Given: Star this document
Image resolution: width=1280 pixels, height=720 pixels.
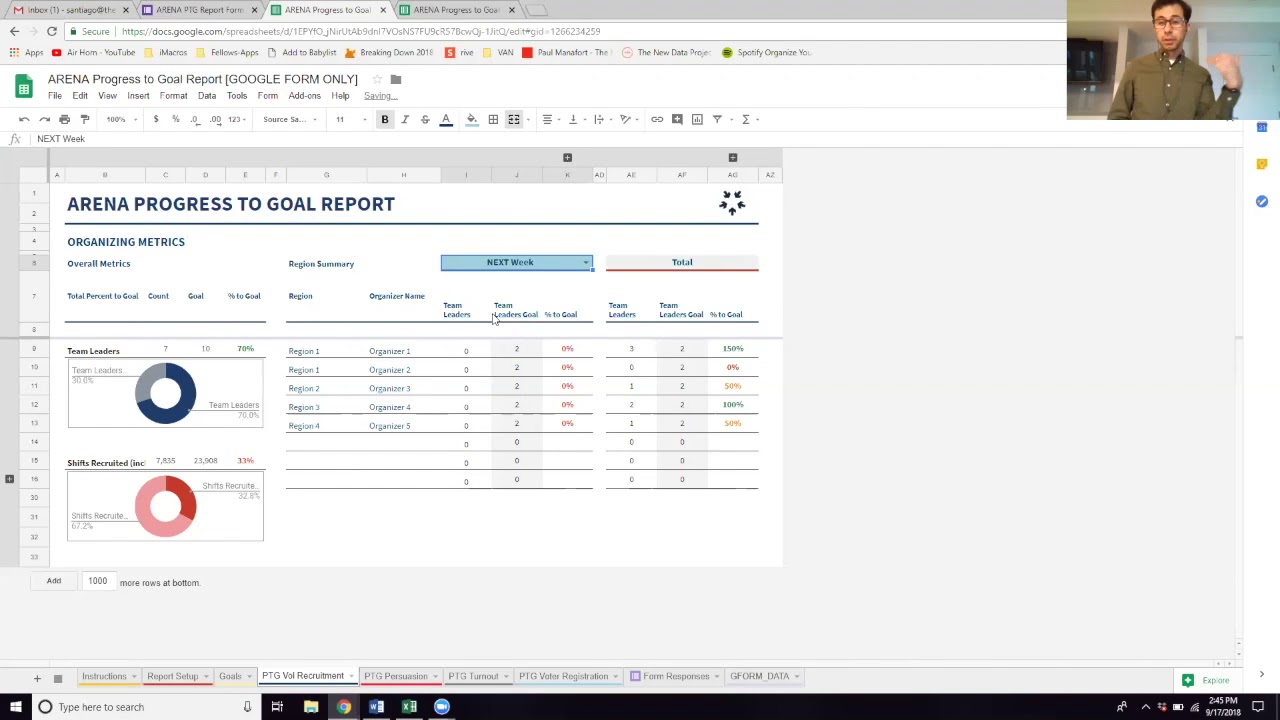Looking at the screenshot, I should click(377, 79).
